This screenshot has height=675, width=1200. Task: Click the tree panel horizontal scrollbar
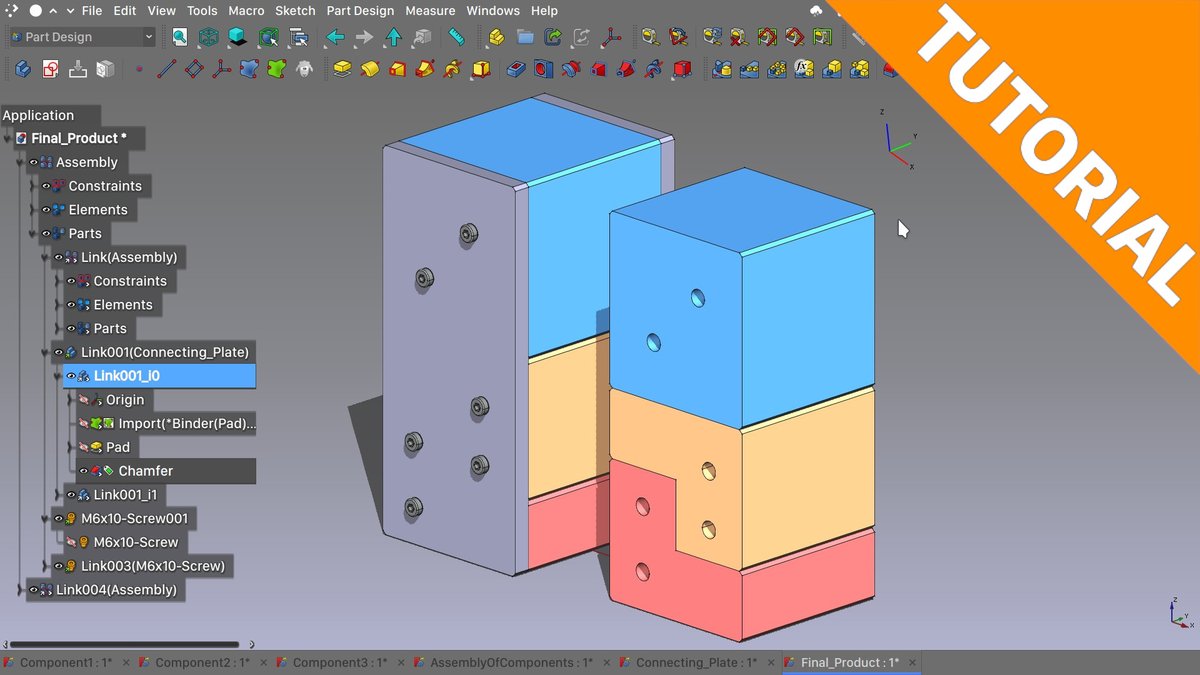click(x=125, y=645)
